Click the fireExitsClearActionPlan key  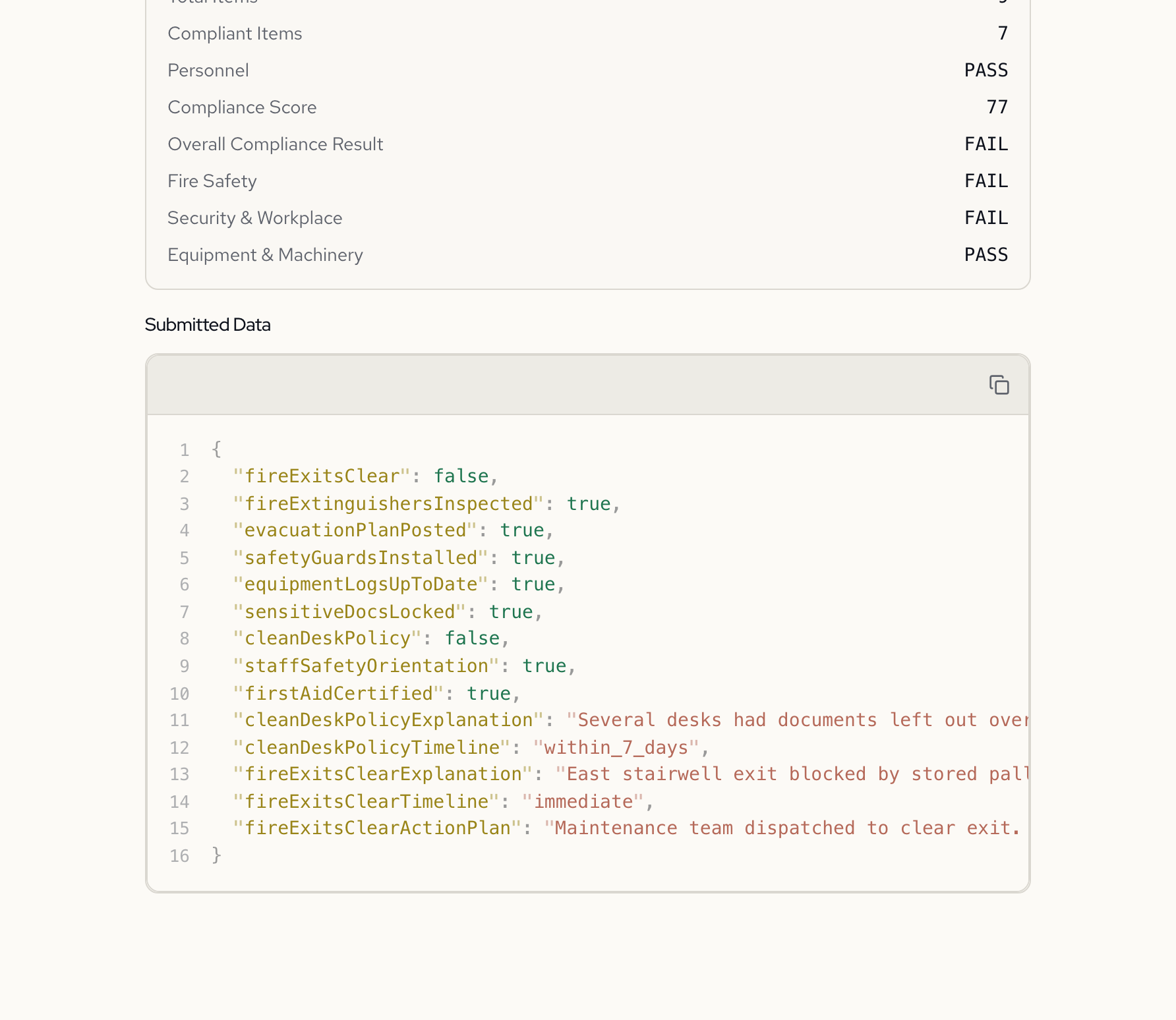click(378, 828)
